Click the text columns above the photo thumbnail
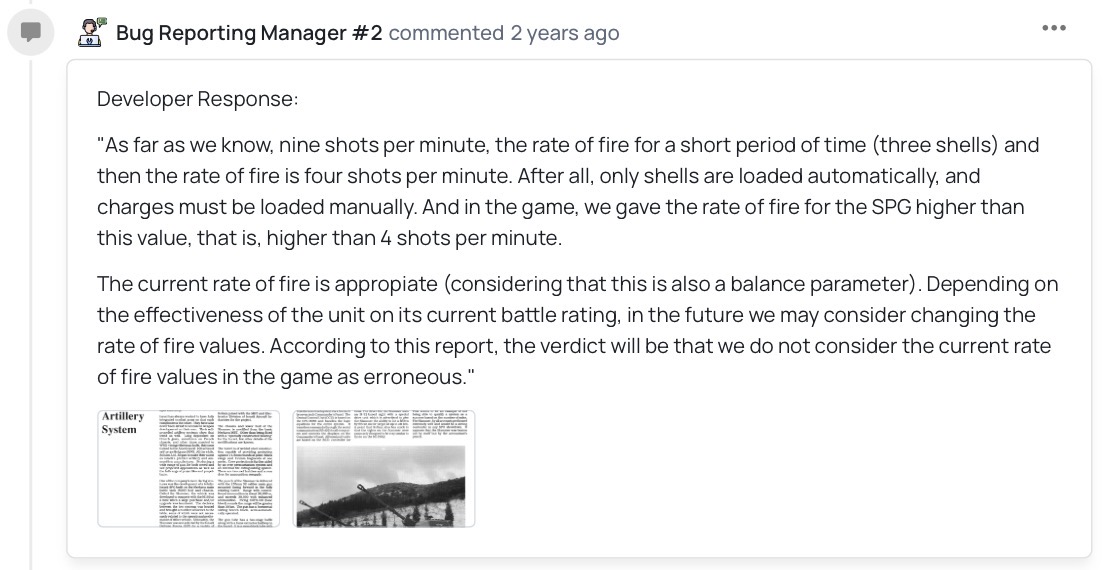Image resolution: width=1111 pixels, height=570 pixels. coord(383,425)
